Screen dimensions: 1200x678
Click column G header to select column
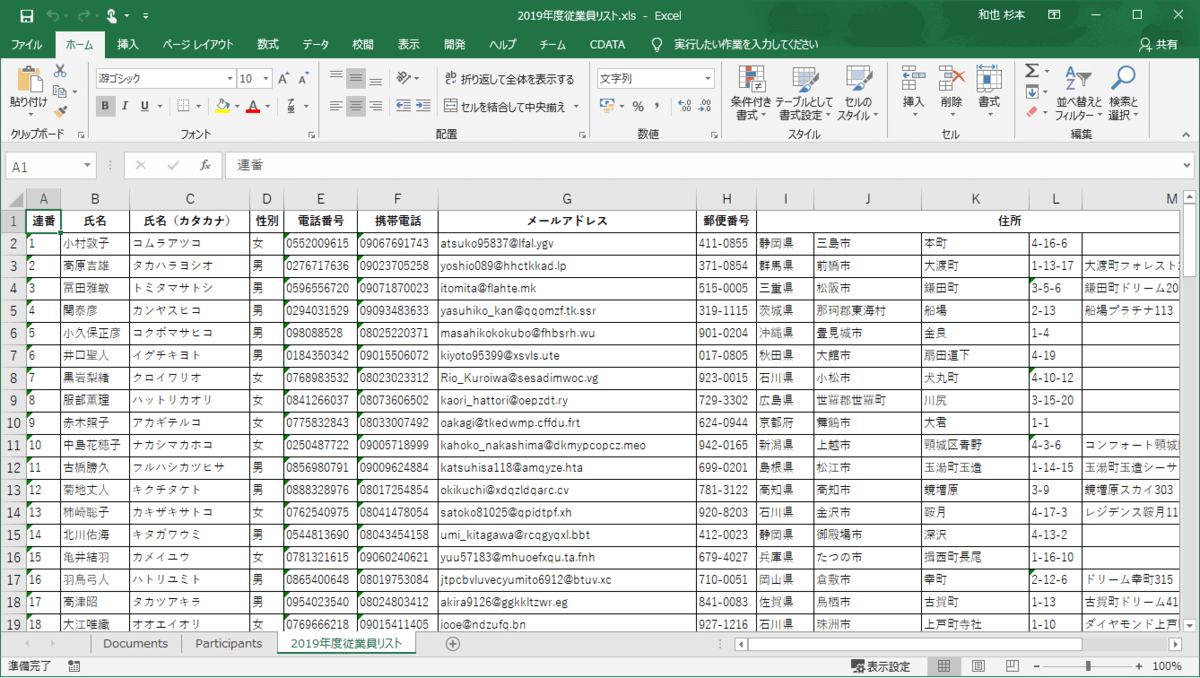pos(567,199)
